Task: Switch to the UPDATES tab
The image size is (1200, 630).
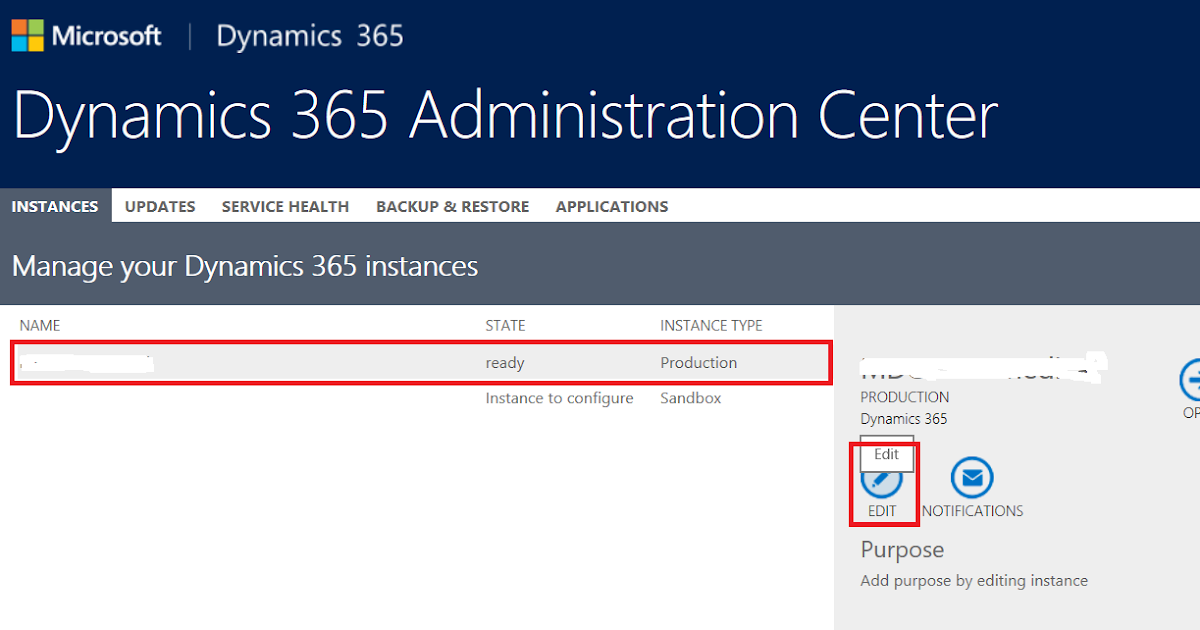Action: point(159,206)
